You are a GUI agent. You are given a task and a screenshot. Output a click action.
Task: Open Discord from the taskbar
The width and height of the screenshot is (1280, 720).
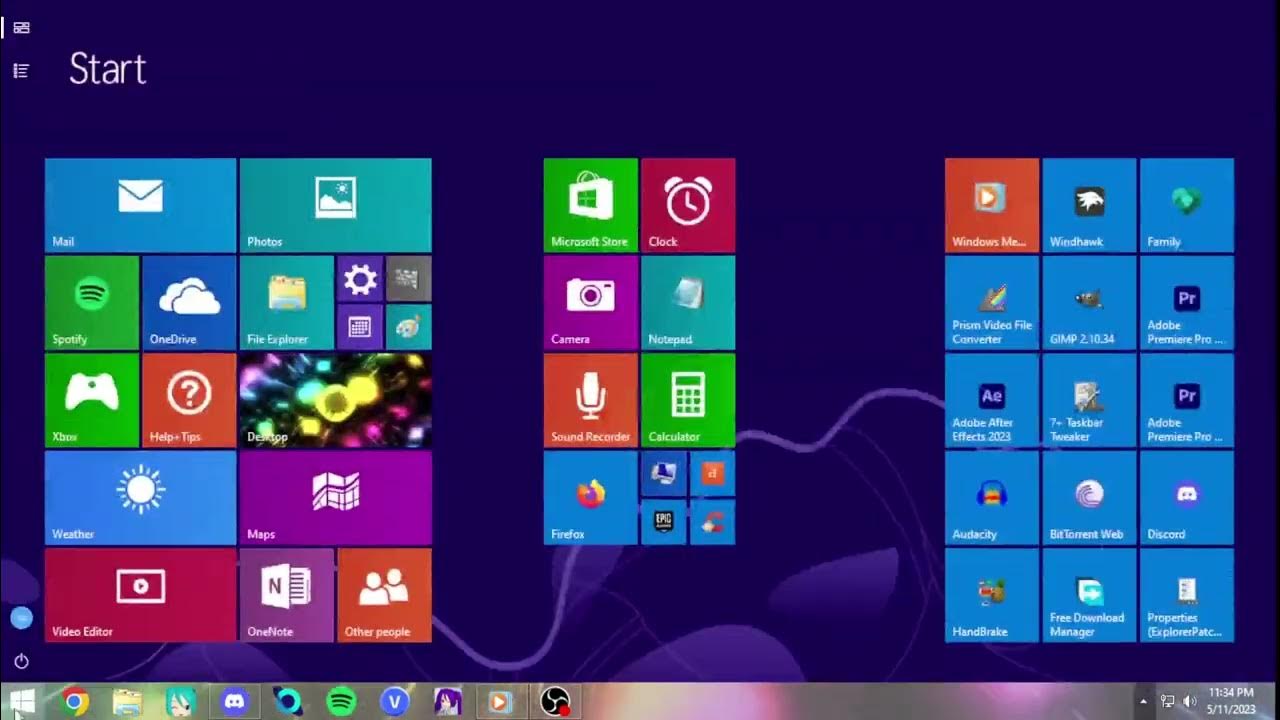(x=234, y=702)
